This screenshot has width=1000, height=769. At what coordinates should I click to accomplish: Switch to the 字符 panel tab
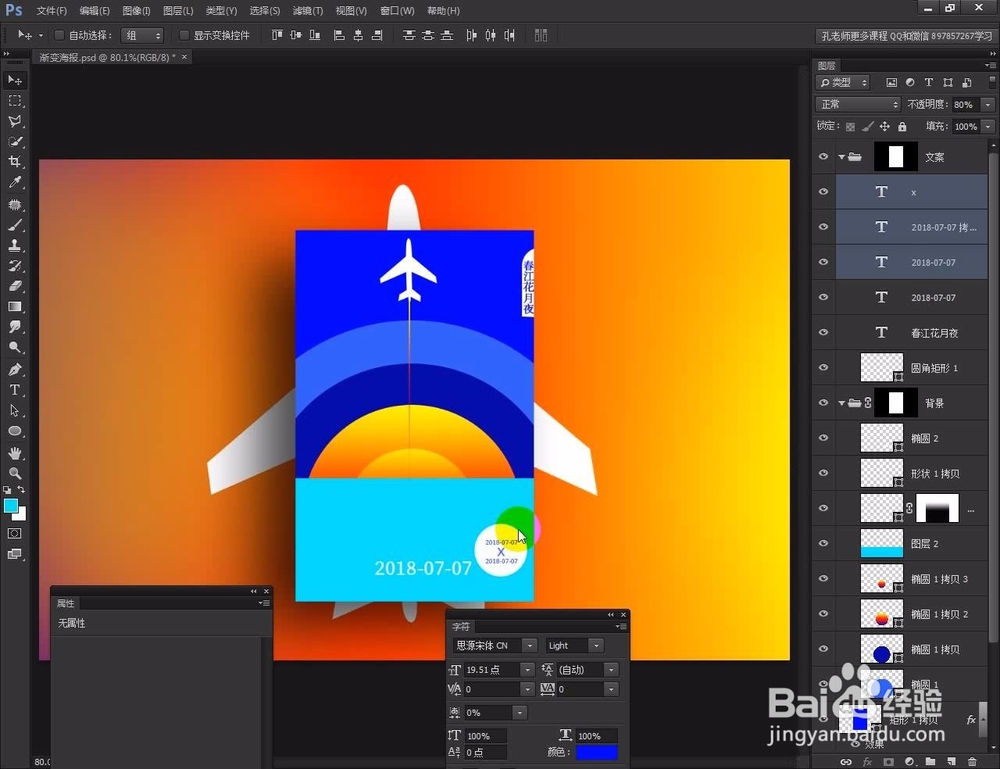[x=461, y=626]
